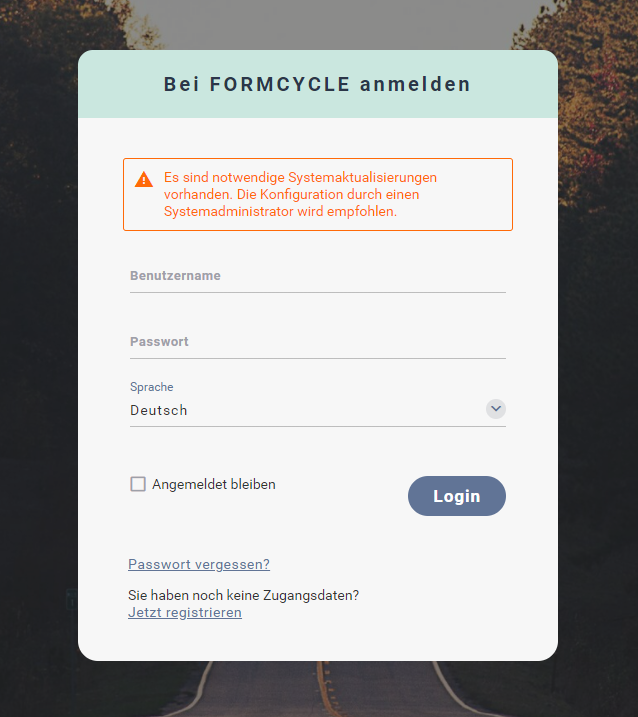
Task: Toggle via the Angemeldet bleiben label text
Action: (214, 484)
